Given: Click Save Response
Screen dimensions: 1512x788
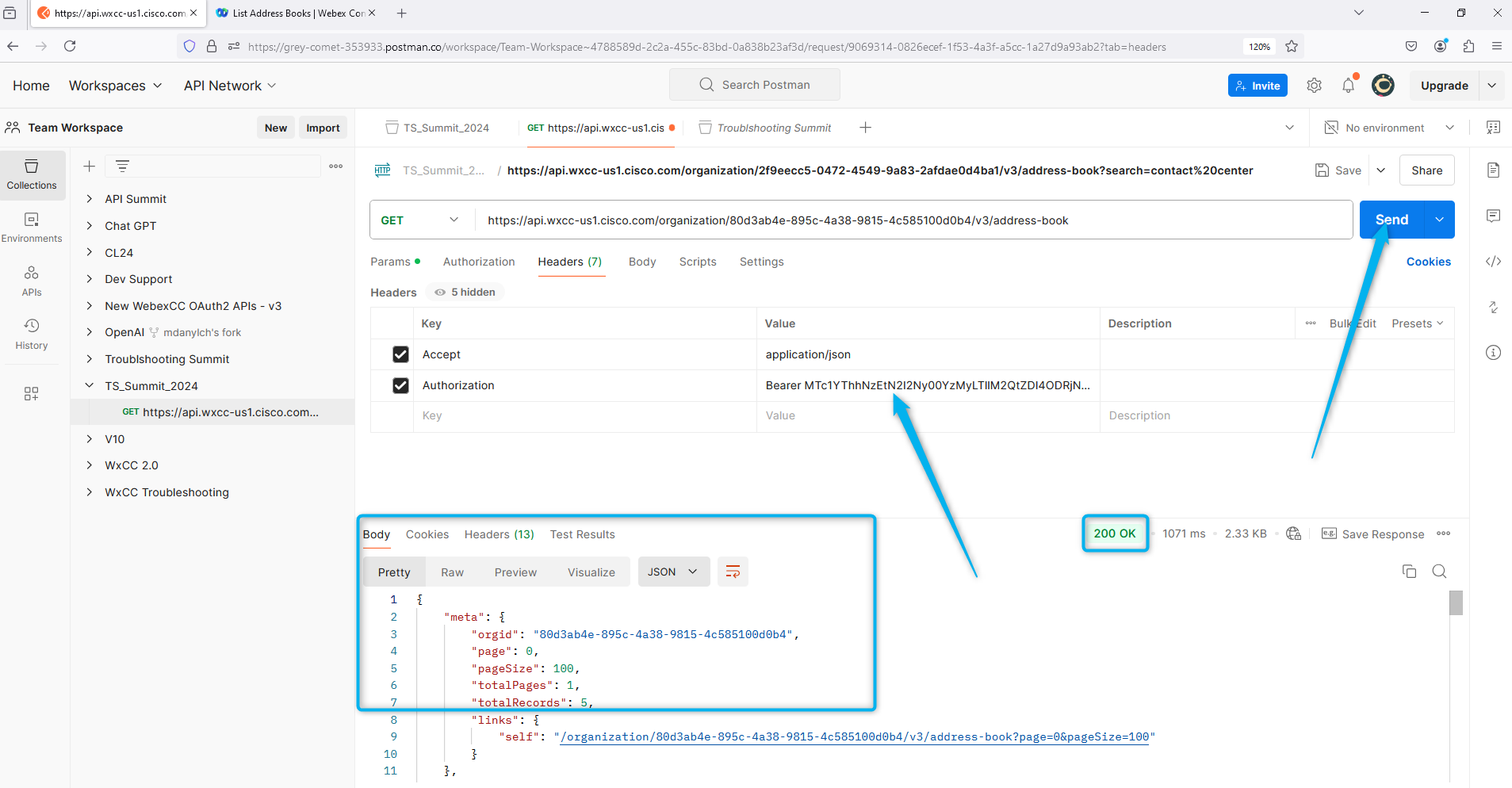Looking at the screenshot, I should (x=1372, y=534).
